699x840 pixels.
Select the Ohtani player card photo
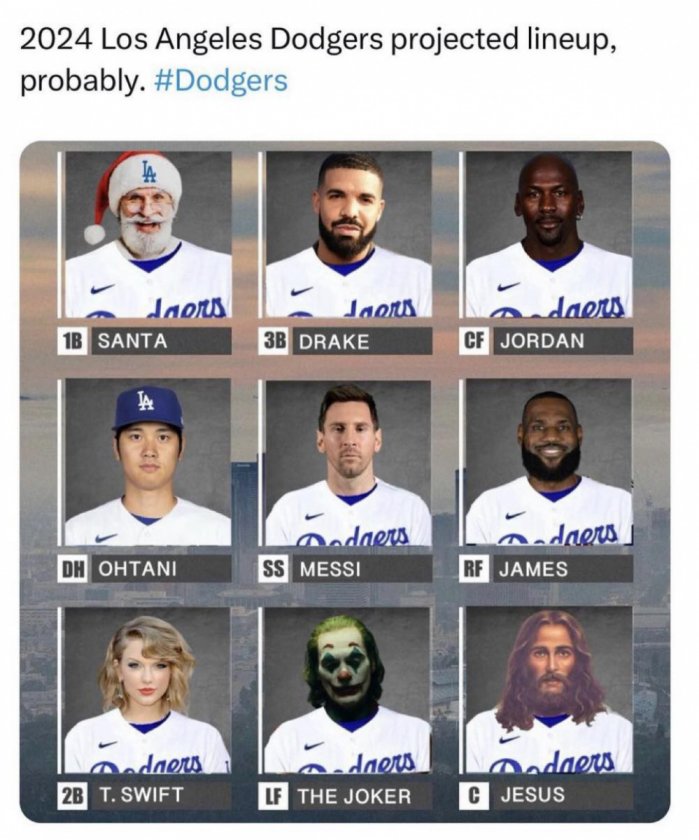tap(148, 462)
